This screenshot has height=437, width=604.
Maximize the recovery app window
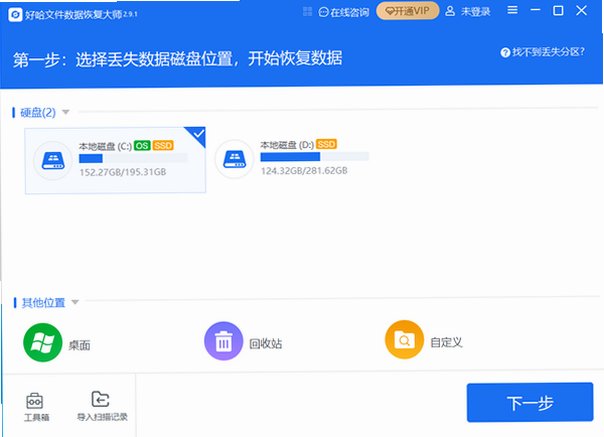pos(558,10)
